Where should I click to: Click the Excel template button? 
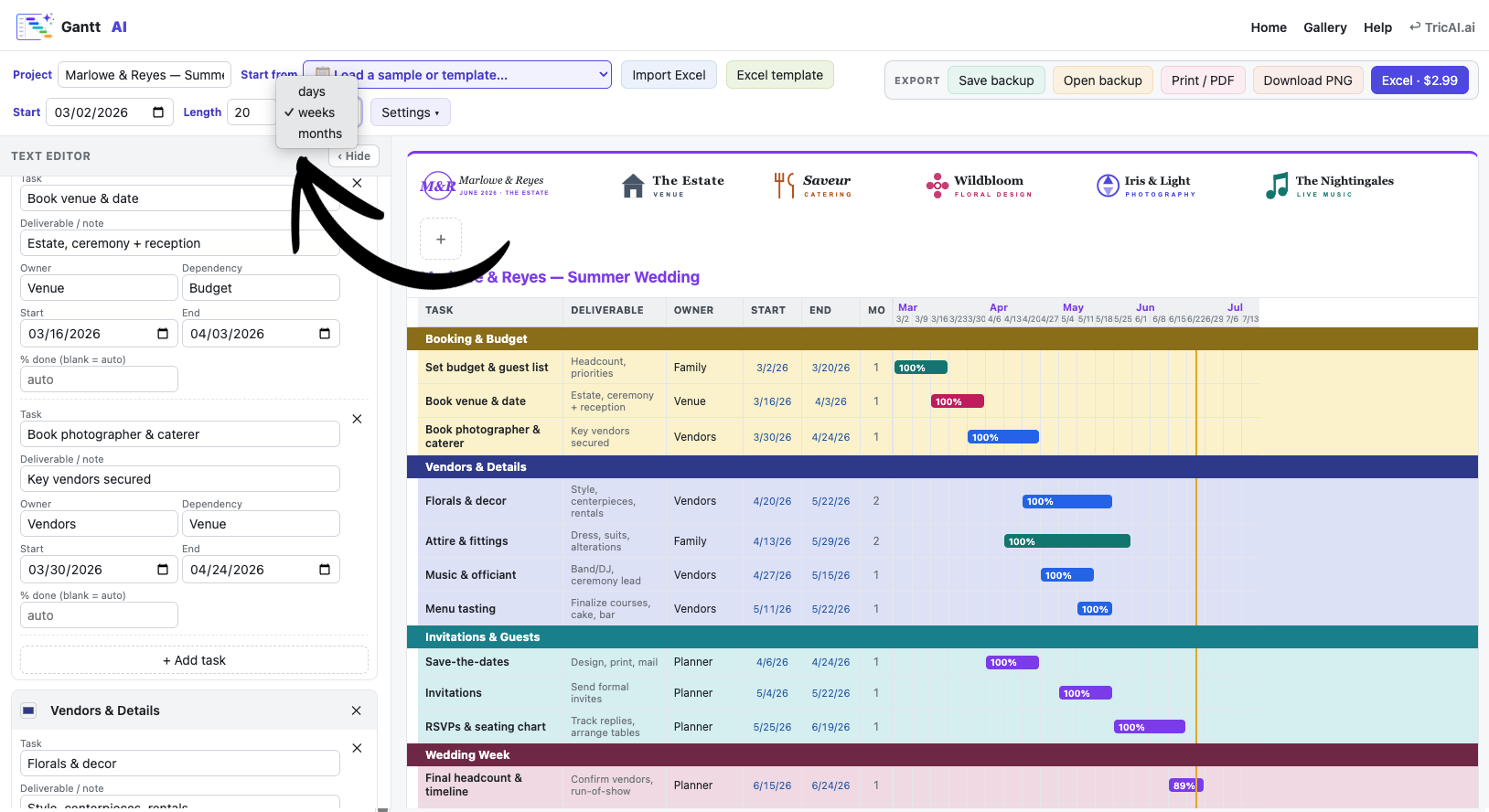coord(780,75)
